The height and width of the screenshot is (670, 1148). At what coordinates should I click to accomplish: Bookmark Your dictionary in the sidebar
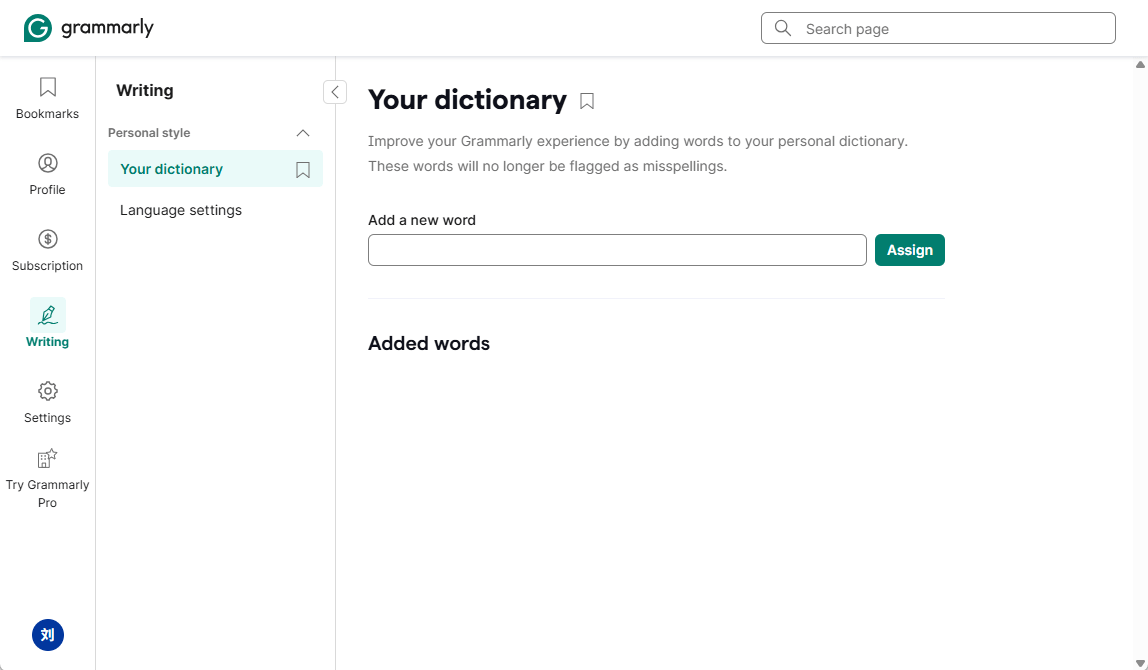tap(303, 170)
